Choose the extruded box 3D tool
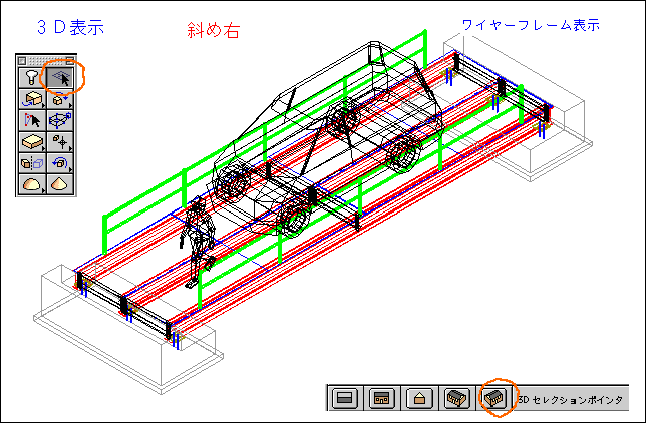Viewport: 646px width, 423px height. coord(32,142)
